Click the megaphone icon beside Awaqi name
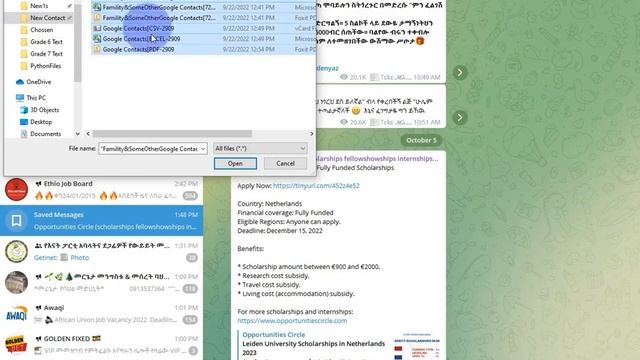 click(x=38, y=308)
